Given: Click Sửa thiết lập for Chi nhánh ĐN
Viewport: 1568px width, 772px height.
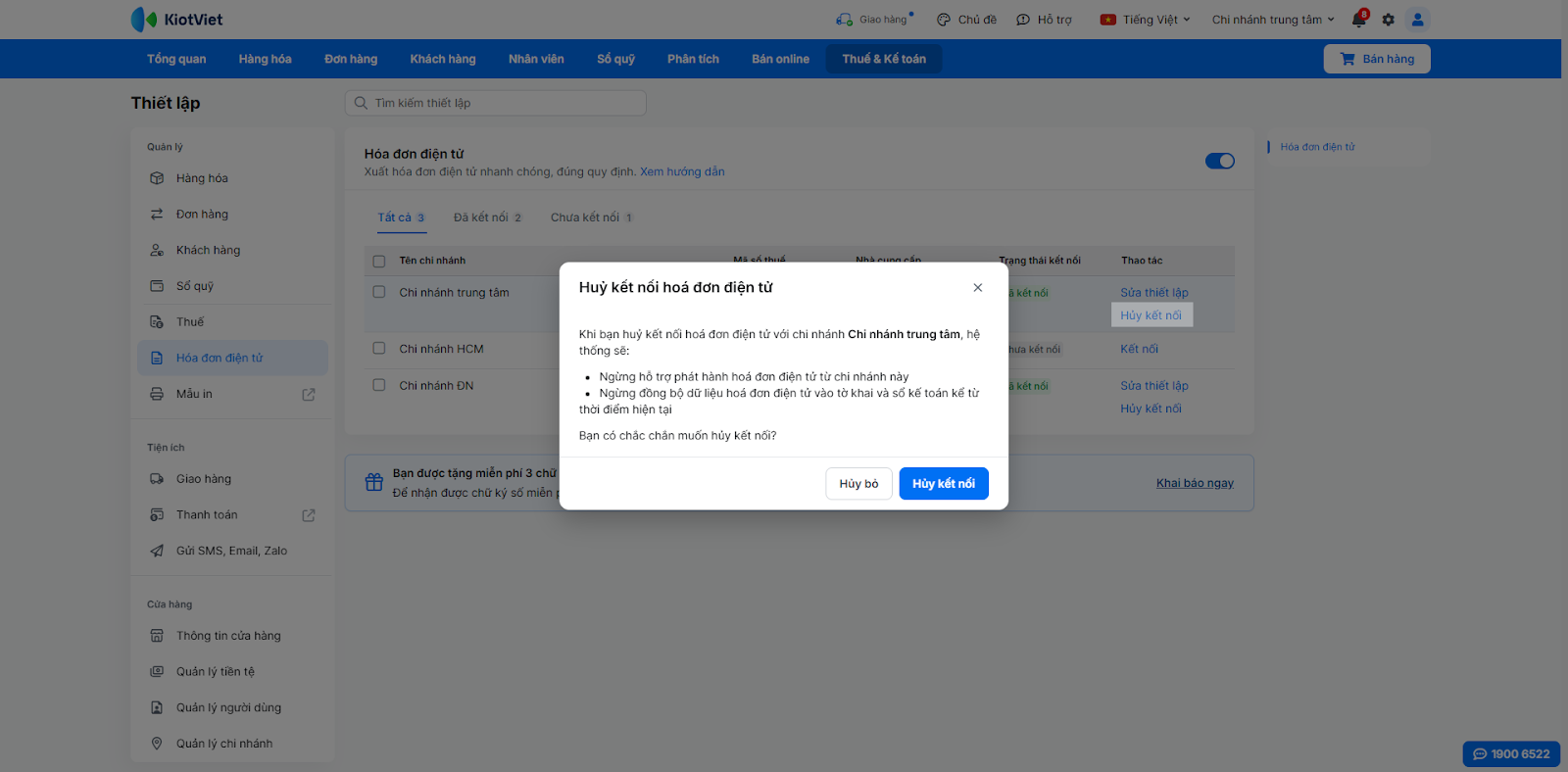Looking at the screenshot, I should [x=1154, y=386].
